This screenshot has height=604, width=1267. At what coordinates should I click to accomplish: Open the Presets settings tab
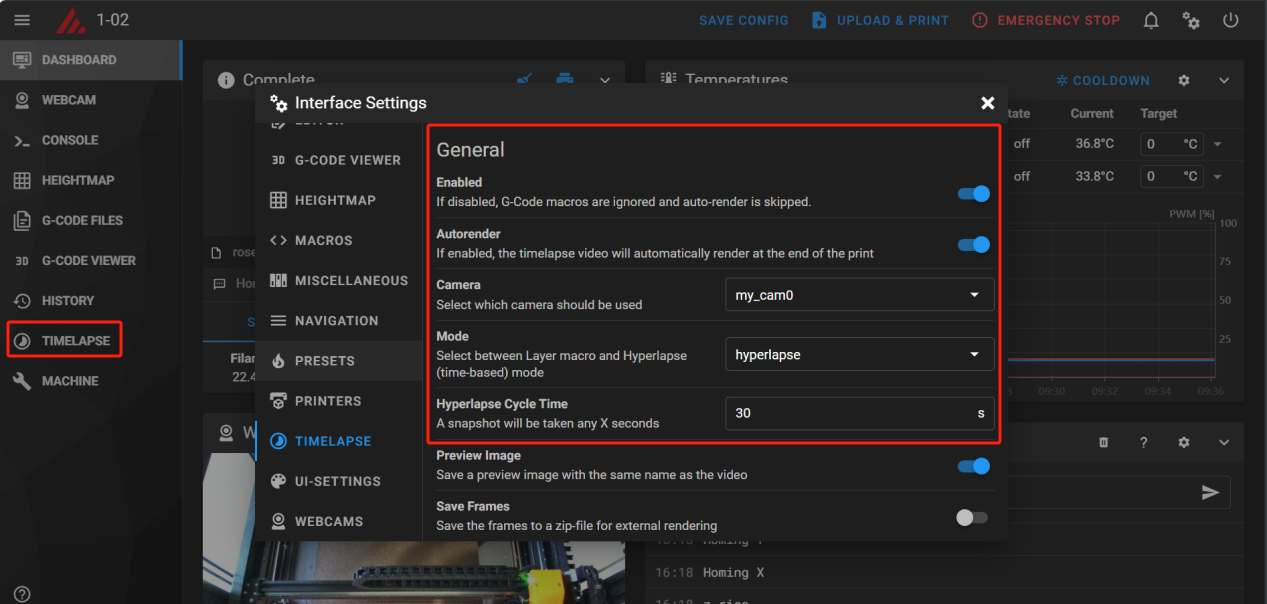pyautogui.click(x=339, y=361)
